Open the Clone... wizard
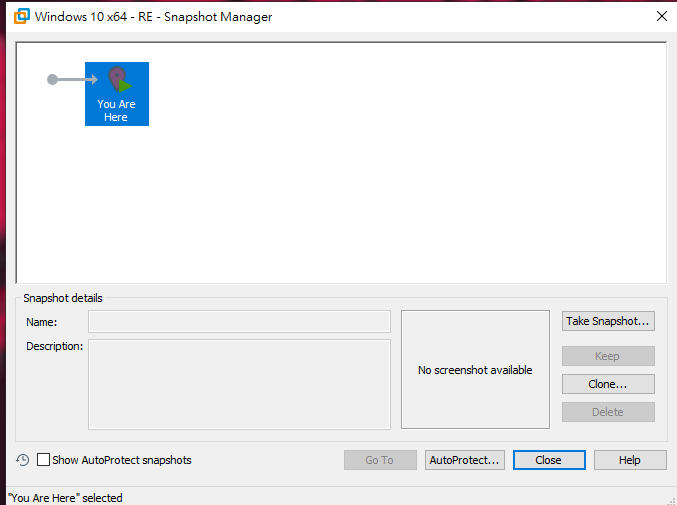 coord(607,384)
